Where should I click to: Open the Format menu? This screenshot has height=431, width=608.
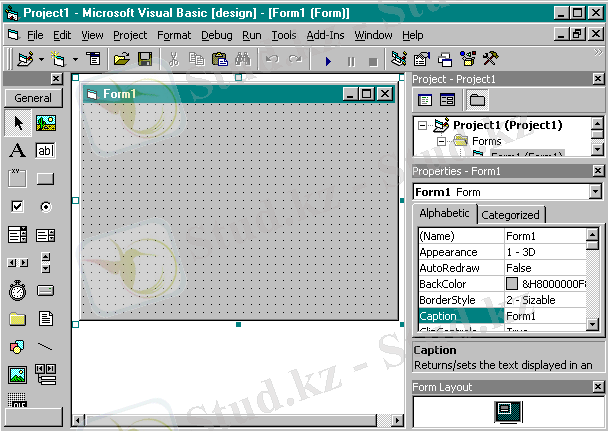coord(174,35)
